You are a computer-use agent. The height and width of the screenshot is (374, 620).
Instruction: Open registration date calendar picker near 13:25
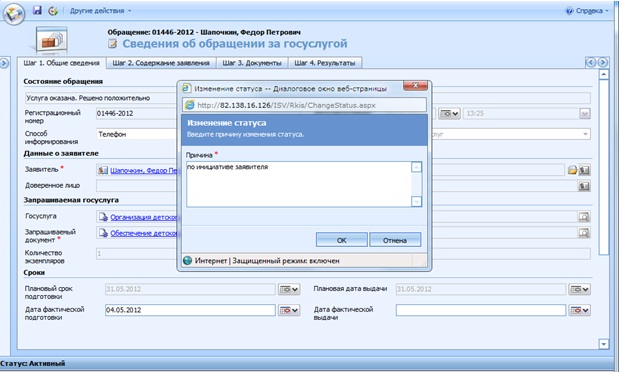click(x=449, y=114)
